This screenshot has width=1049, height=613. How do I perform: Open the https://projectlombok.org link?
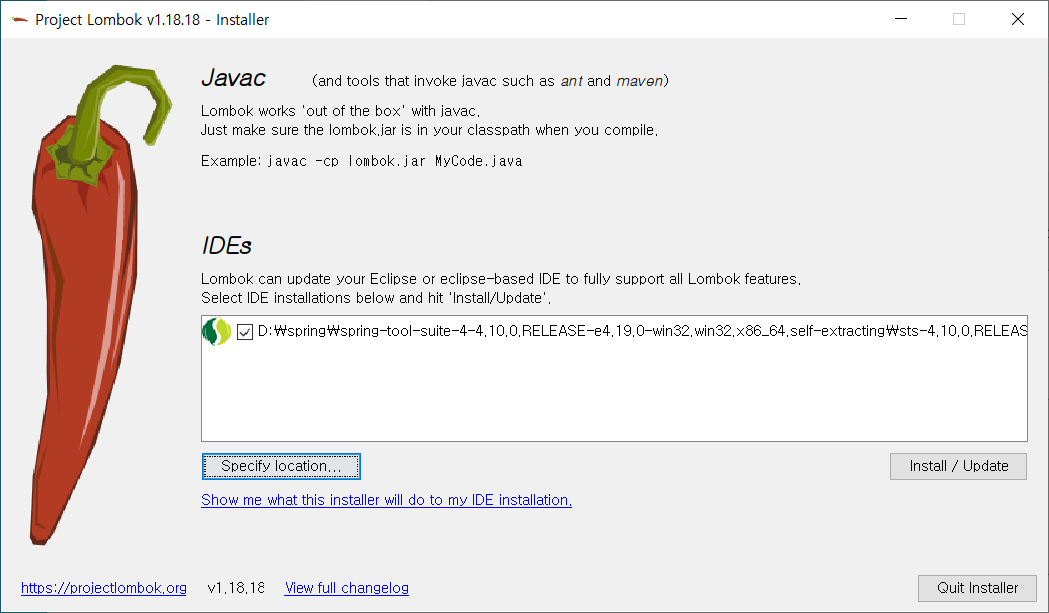104,588
